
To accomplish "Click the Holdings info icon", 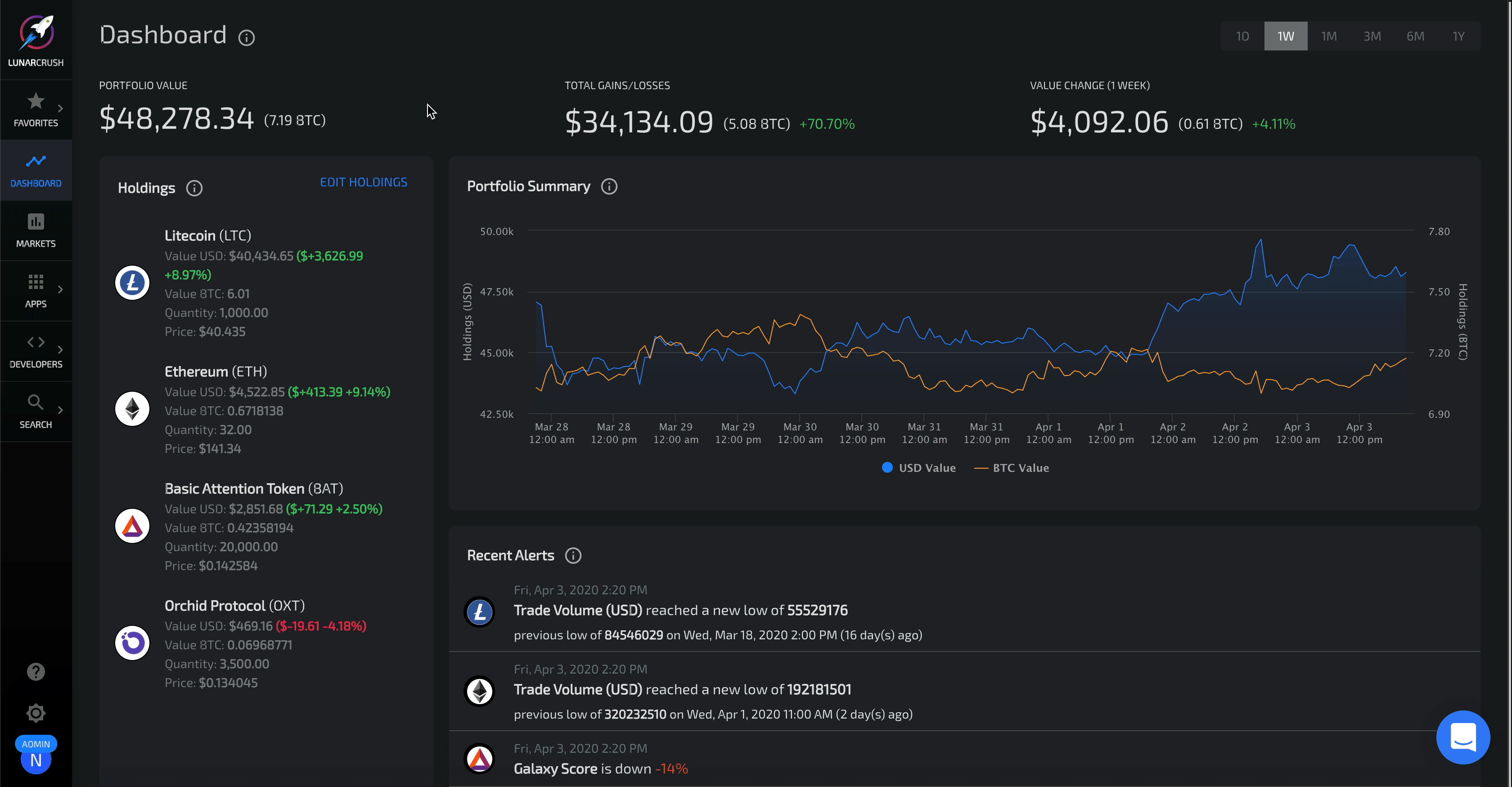I will [x=194, y=188].
